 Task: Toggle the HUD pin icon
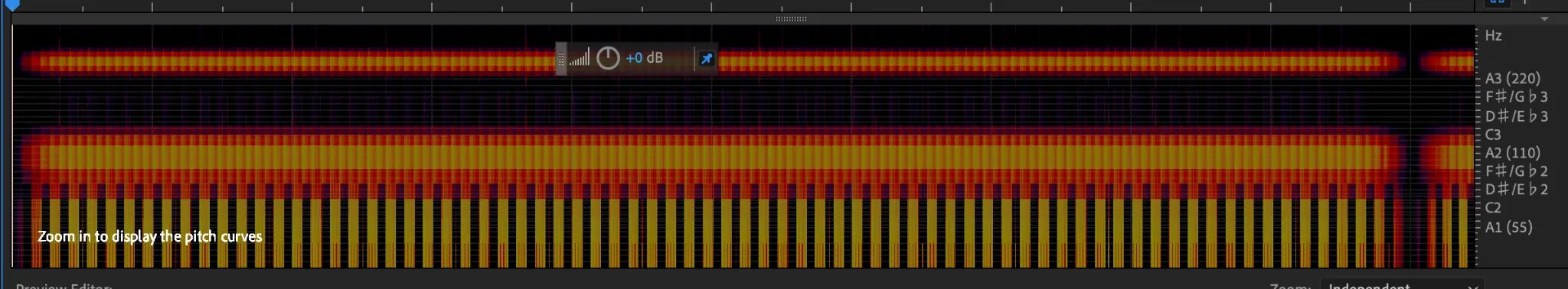707,59
